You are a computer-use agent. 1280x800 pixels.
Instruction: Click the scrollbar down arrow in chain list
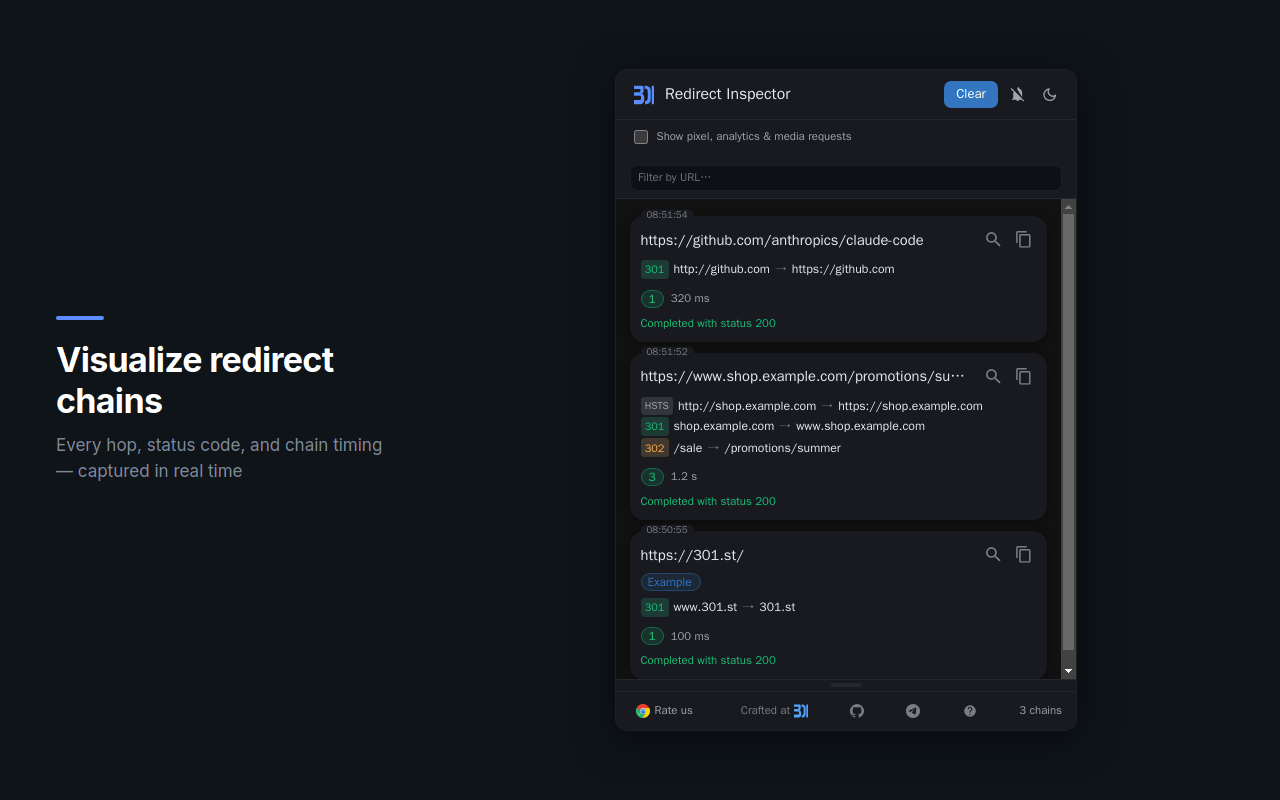pos(1069,671)
